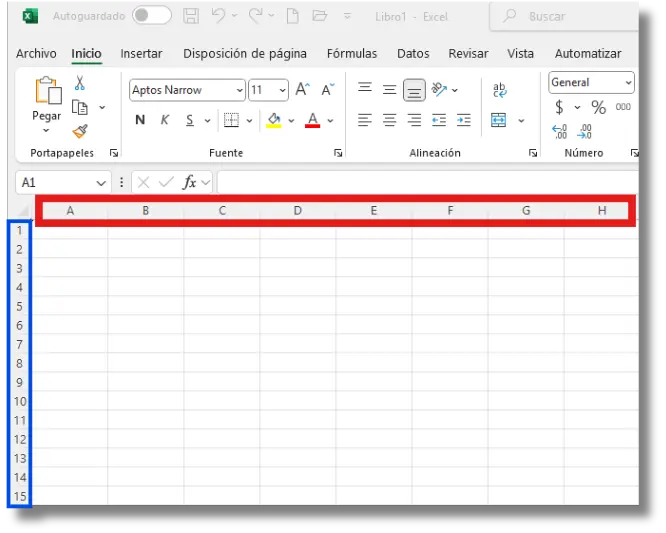
Task: Expand the fill color picker arrow
Action: pyautogui.click(x=291, y=121)
